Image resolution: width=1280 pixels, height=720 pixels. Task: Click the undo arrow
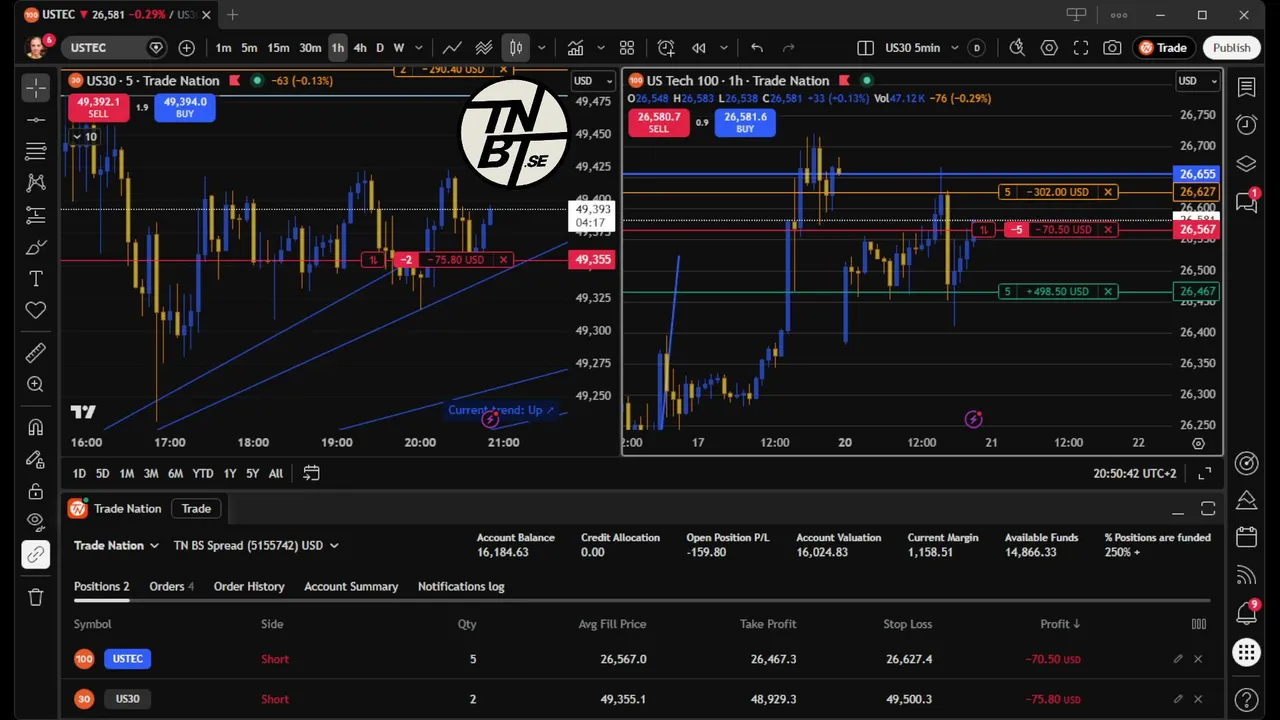click(x=757, y=48)
